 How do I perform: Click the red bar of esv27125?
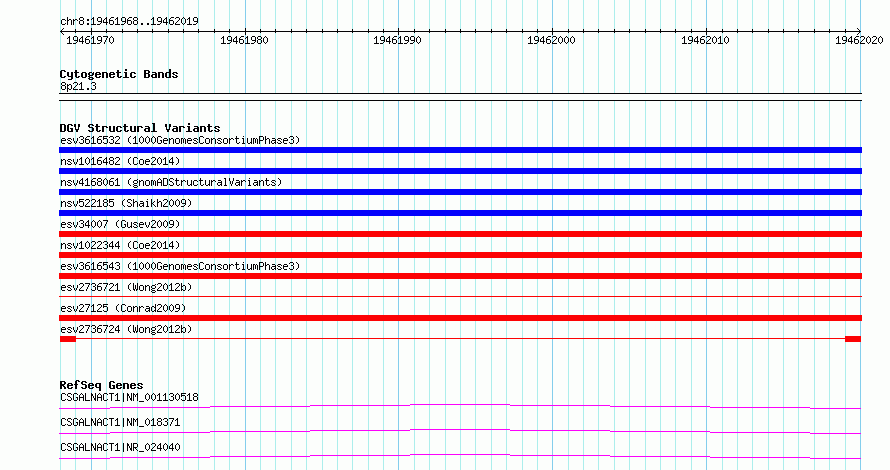click(460, 318)
